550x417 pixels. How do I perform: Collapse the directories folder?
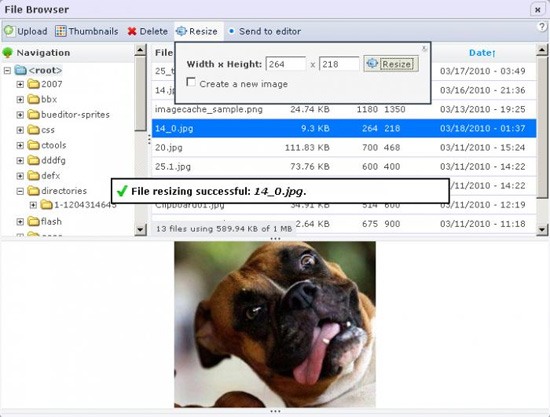click(20, 191)
